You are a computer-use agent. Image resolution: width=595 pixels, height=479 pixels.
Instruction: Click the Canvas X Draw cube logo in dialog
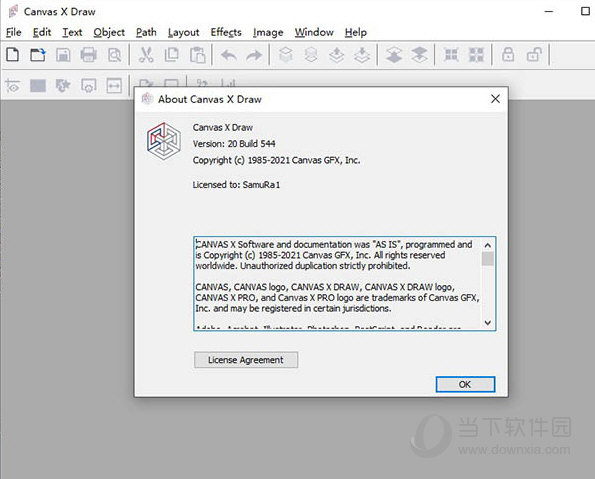click(x=164, y=141)
